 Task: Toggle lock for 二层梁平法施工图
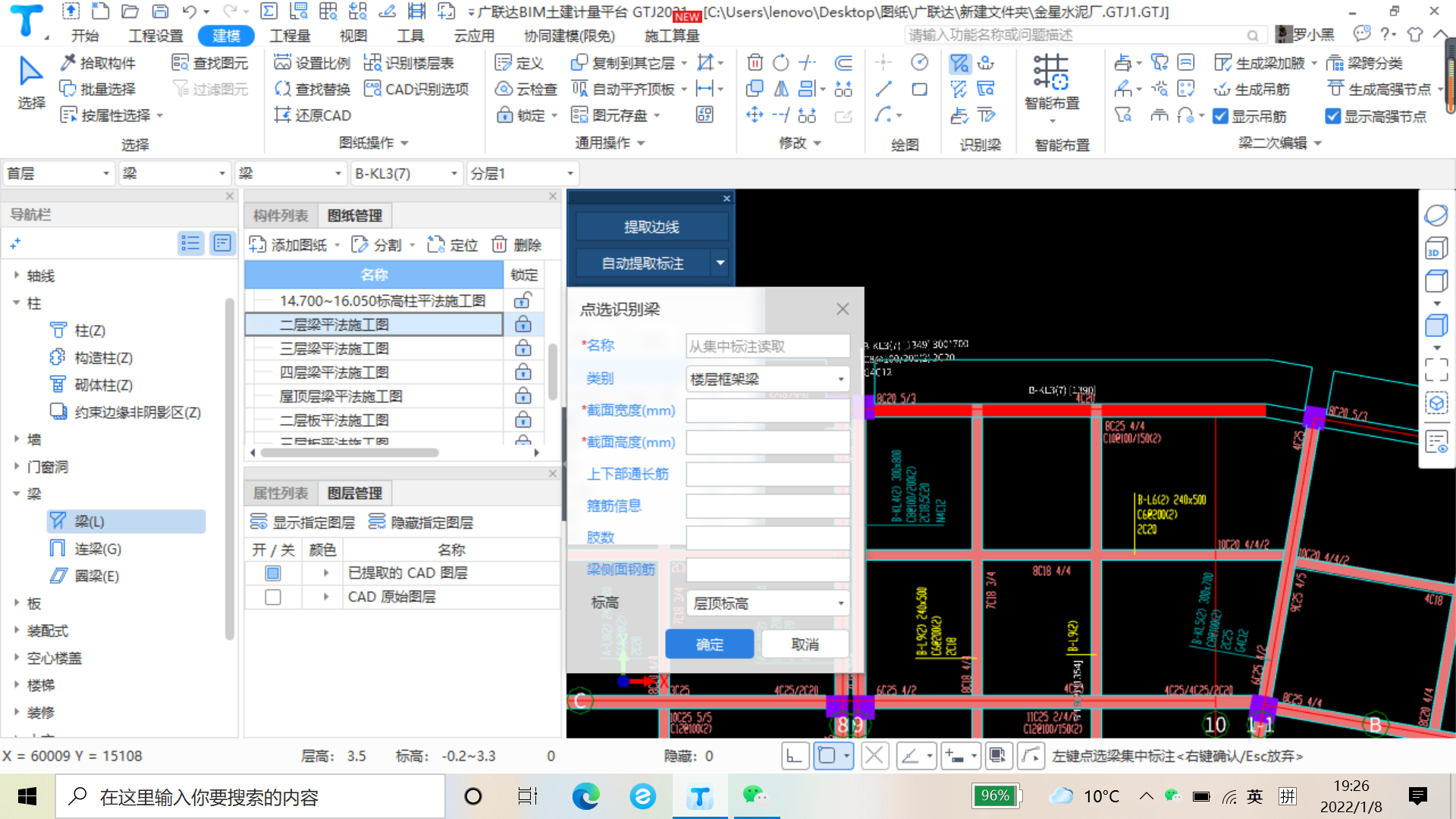point(523,325)
